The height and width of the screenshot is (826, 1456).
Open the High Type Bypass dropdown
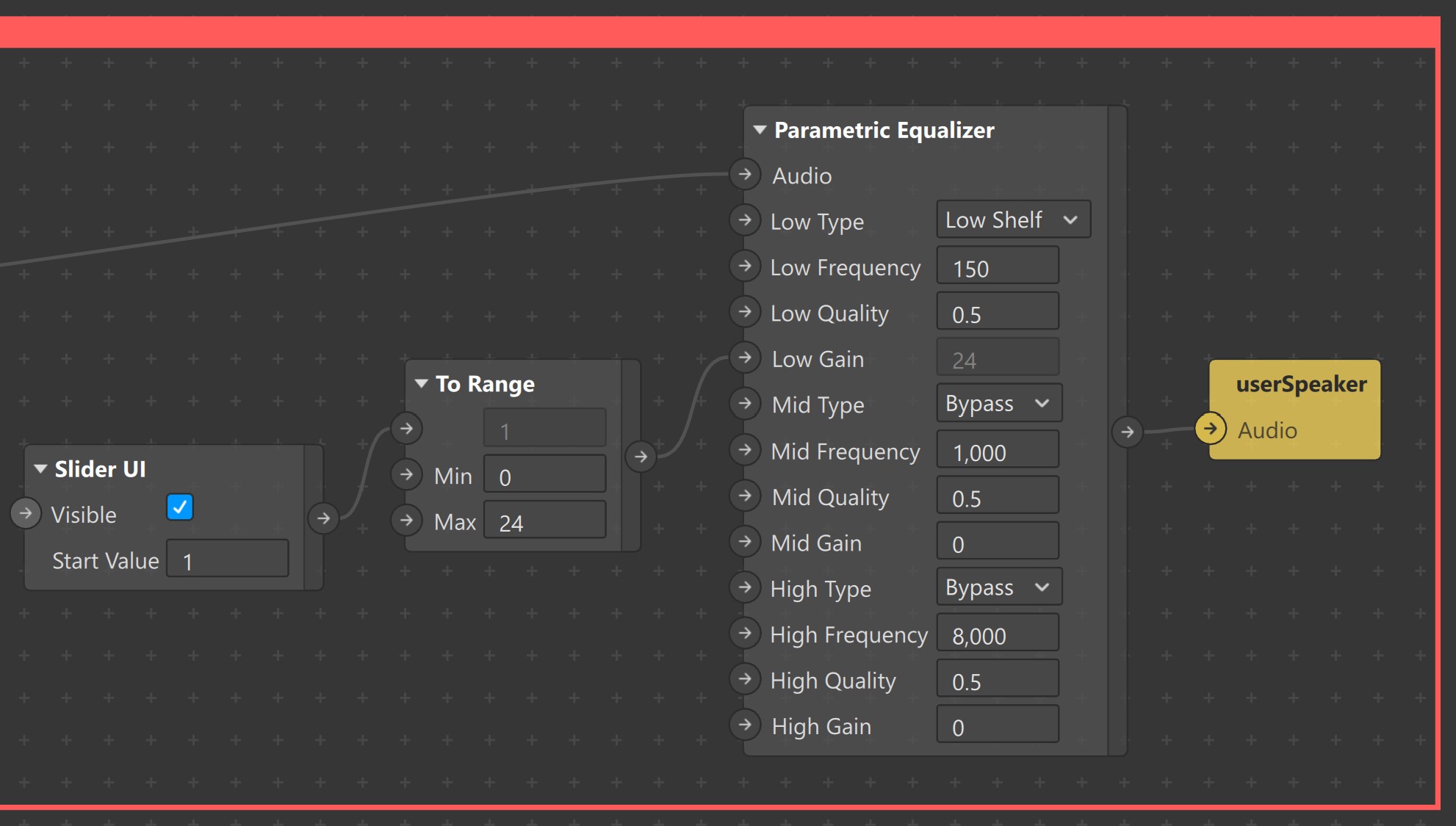(x=999, y=587)
